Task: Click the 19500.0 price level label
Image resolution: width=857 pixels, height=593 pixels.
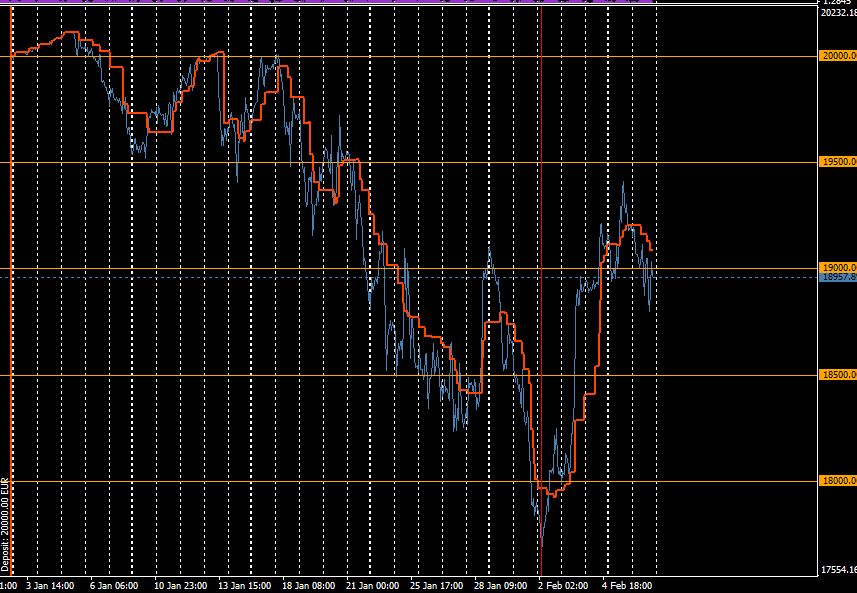Action: [837, 162]
